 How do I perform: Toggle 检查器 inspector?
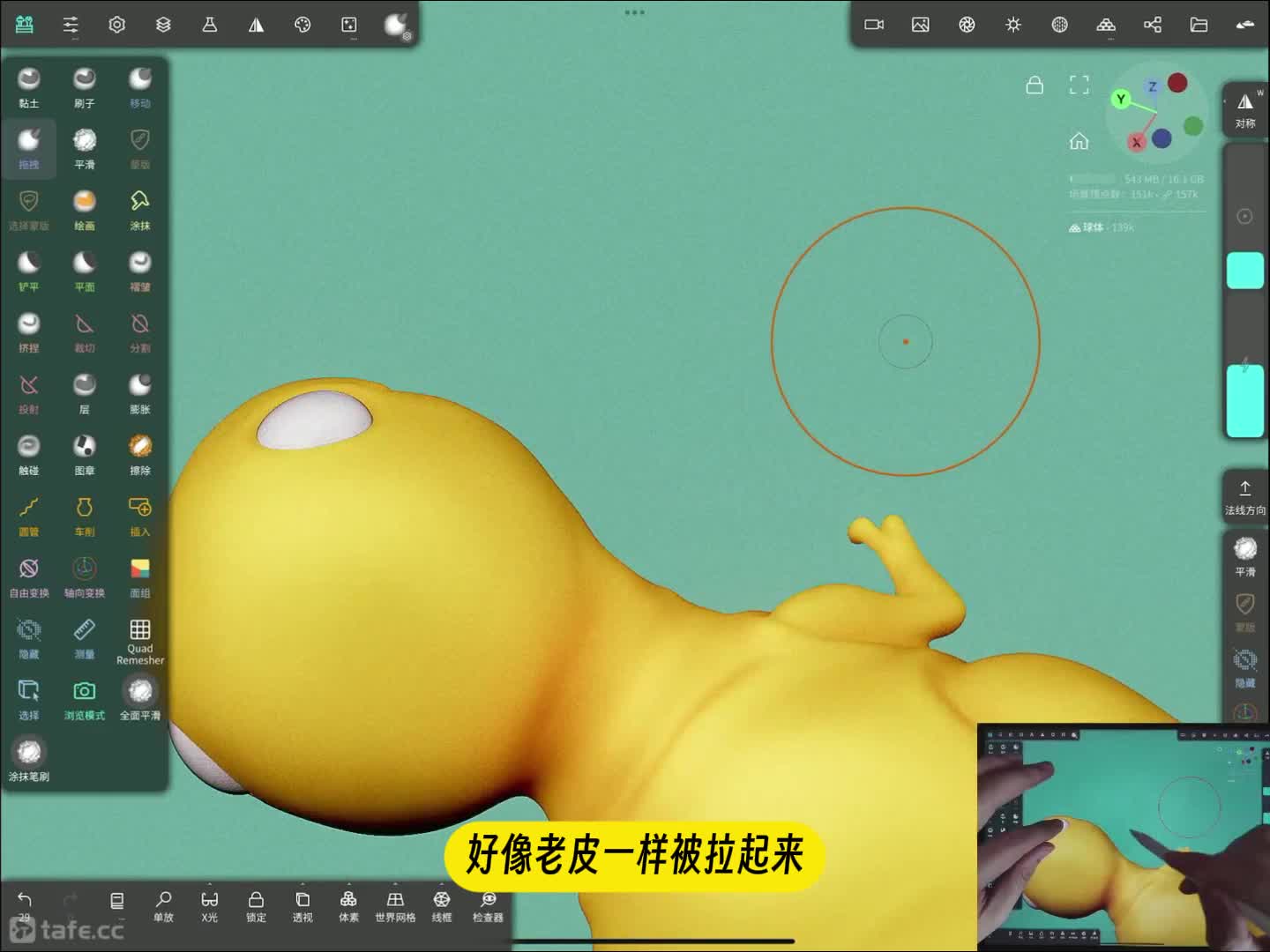tap(488, 905)
